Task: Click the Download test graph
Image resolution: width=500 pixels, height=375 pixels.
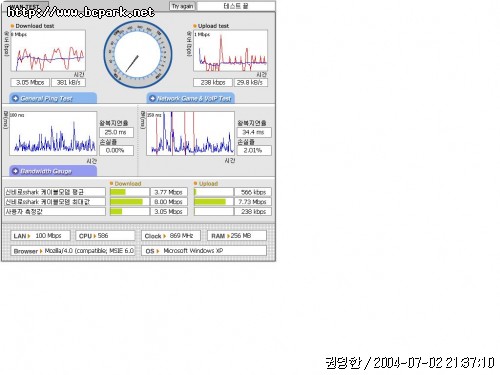Action: coord(48,51)
